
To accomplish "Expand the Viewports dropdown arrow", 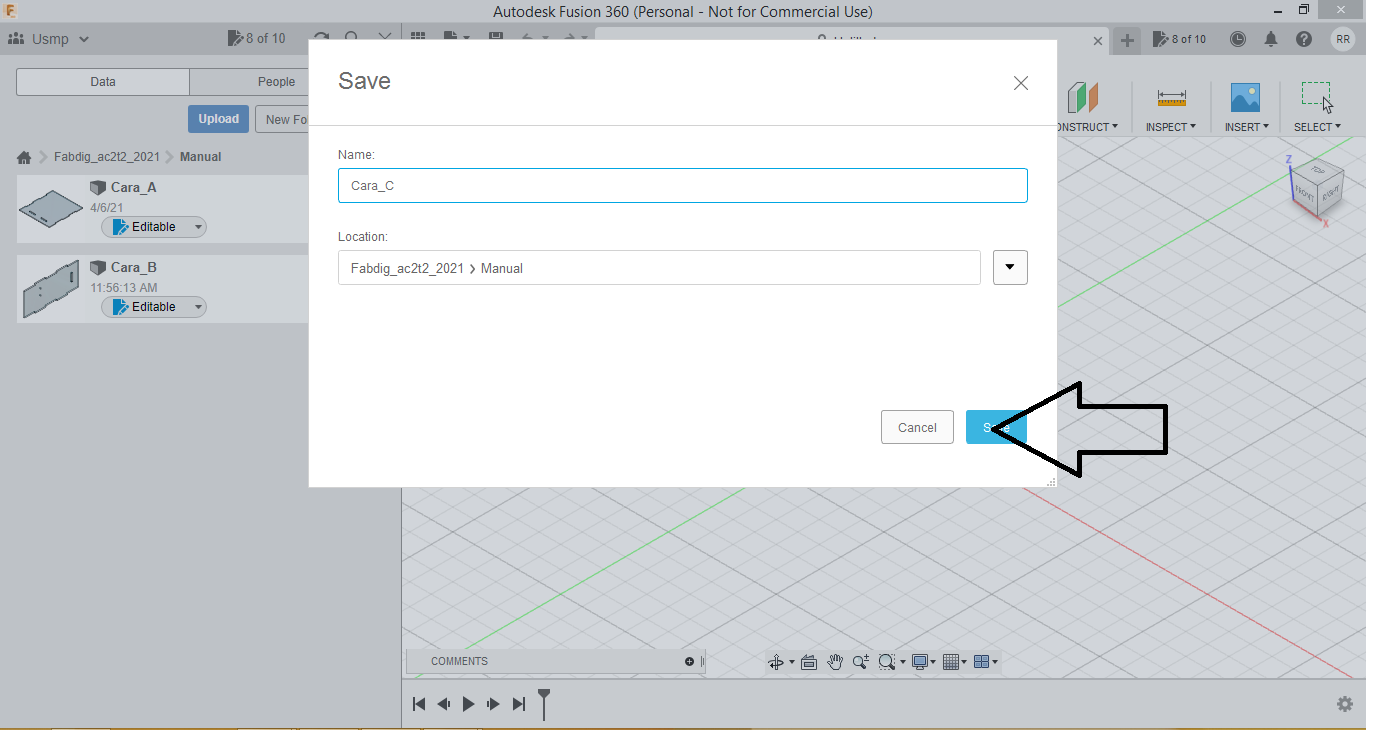I will [x=995, y=662].
